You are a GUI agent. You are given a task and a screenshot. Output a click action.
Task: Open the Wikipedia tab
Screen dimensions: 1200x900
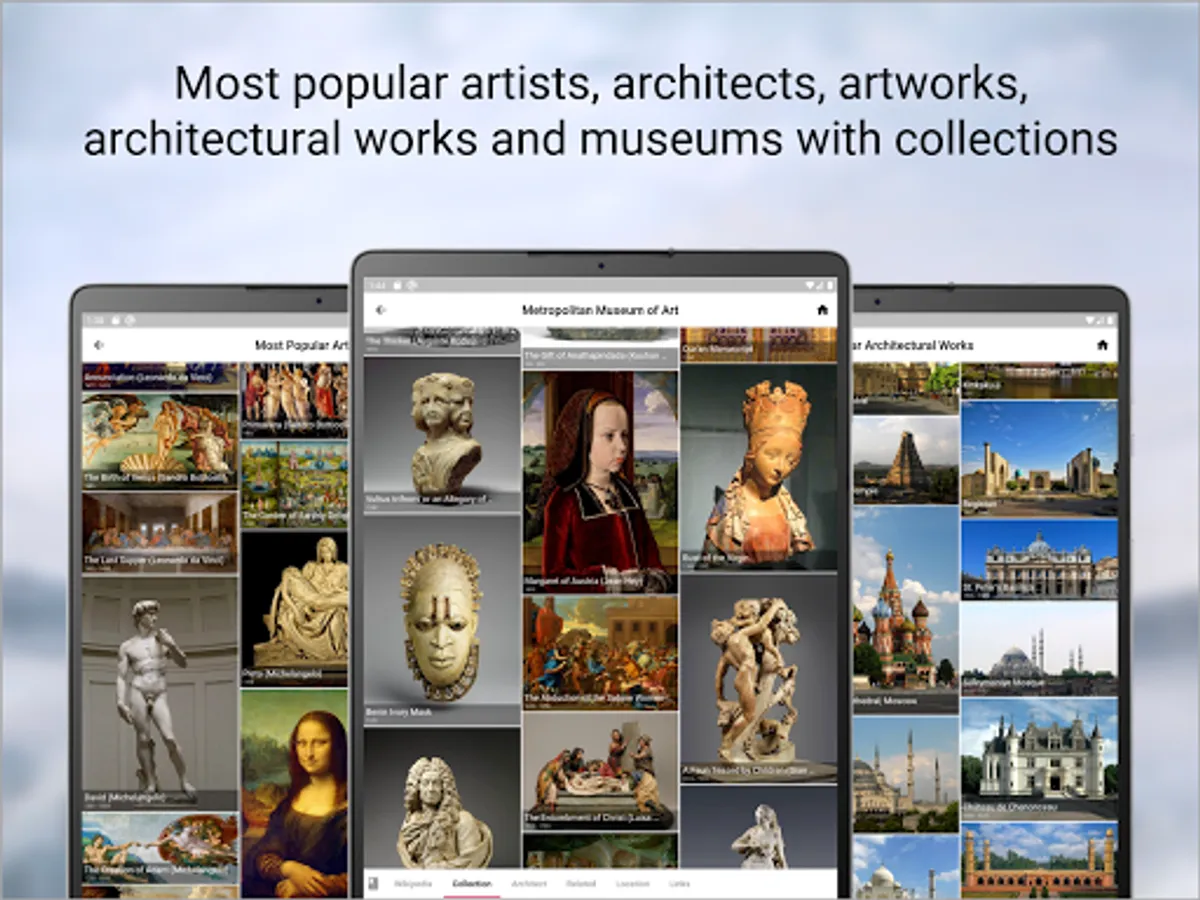[413, 884]
